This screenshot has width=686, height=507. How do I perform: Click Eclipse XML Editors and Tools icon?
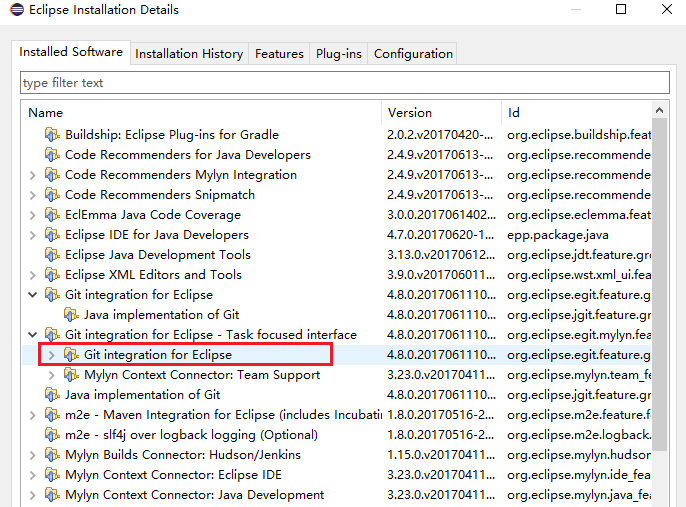coord(52,275)
